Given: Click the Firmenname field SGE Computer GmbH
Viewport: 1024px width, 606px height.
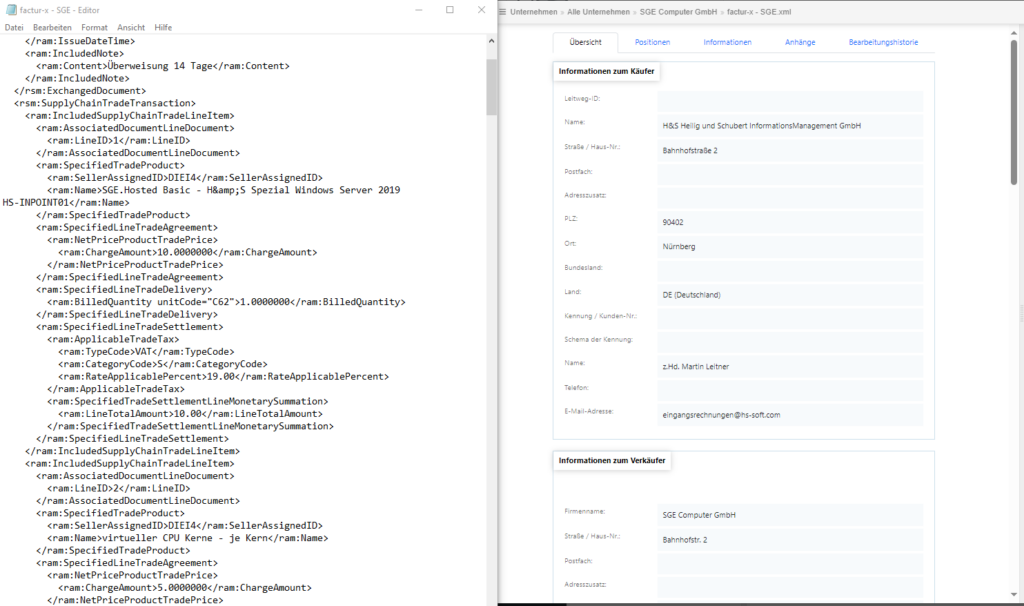Looking at the screenshot, I should coord(790,515).
